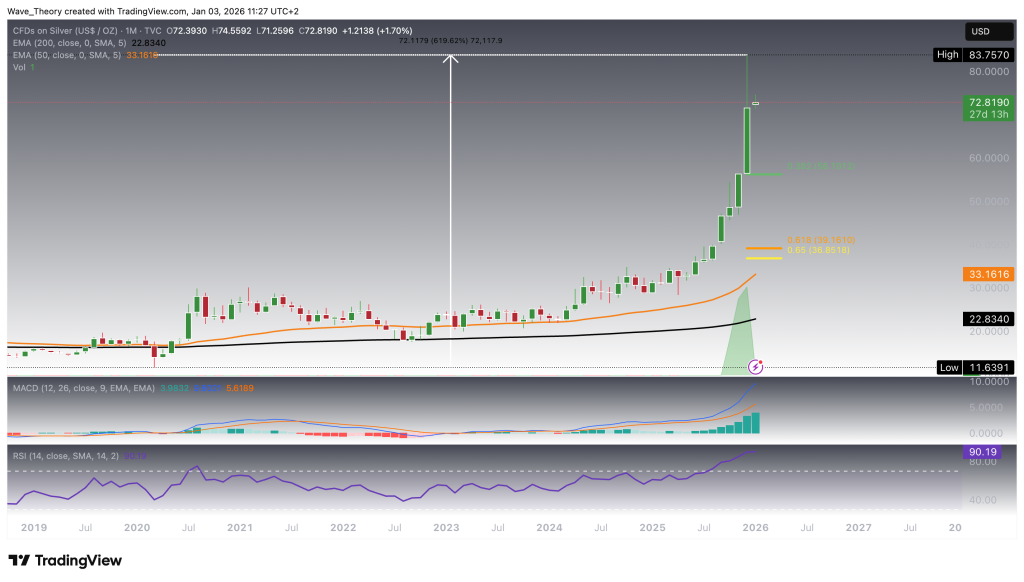Click the RSI value tag 90.19
Viewport: 1024px width, 582px height.
[981, 452]
